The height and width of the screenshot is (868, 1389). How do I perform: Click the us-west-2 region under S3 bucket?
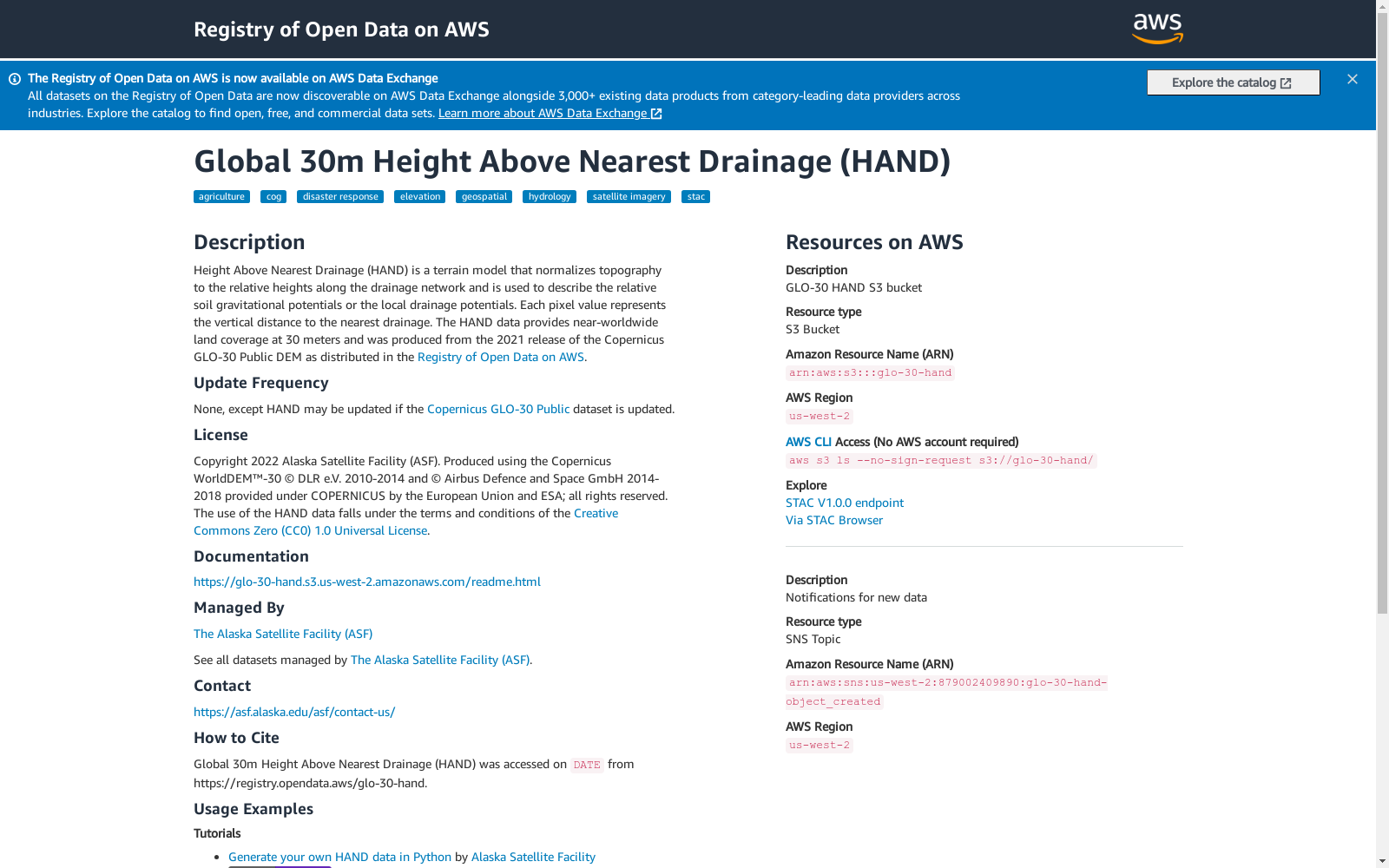click(820, 417)
